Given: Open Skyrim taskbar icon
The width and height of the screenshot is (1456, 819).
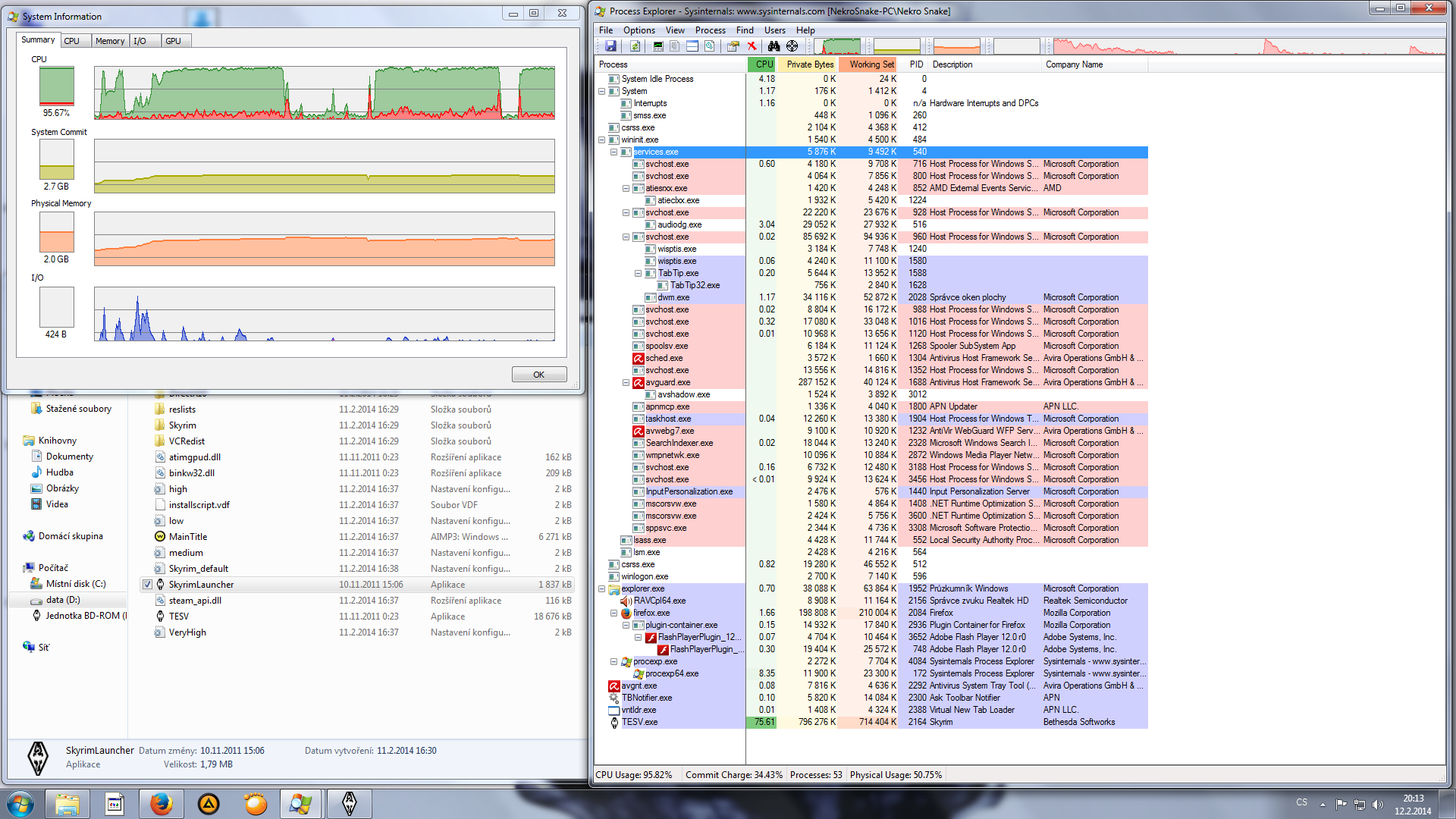Looking at the screenshot, I should 349,804.
